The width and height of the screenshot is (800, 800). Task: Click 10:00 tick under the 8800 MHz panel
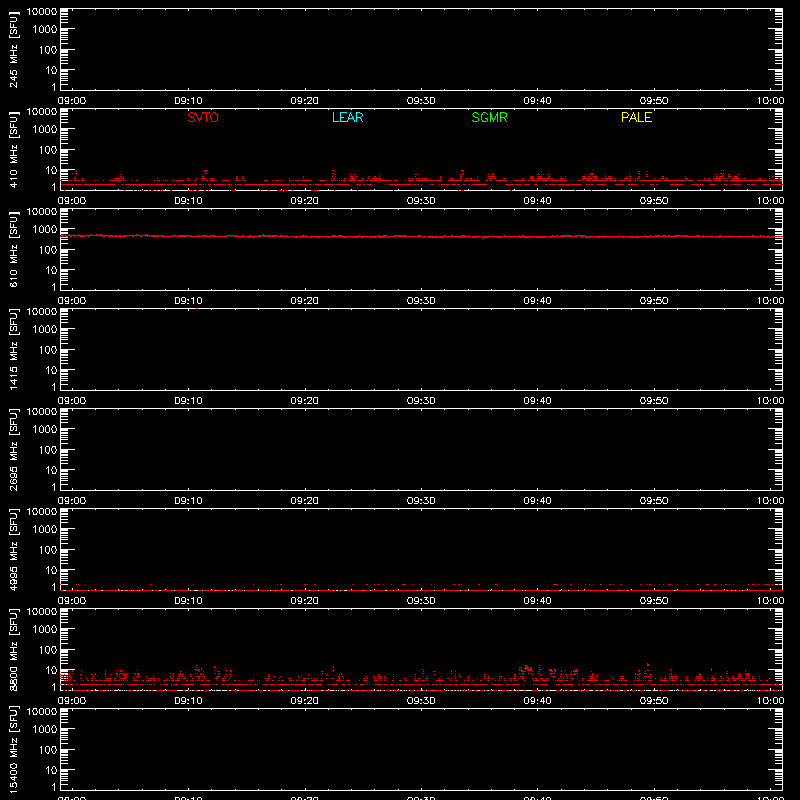770,701
